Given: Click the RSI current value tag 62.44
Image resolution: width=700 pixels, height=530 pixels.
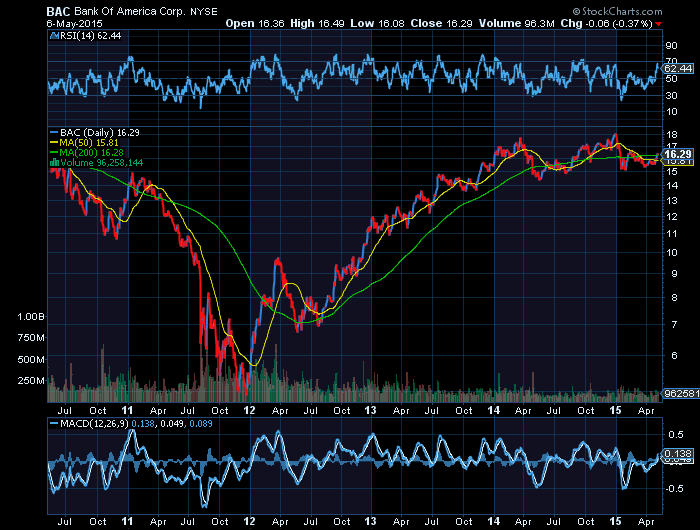Looking at the screenshot, I should (x=678, y=68).
